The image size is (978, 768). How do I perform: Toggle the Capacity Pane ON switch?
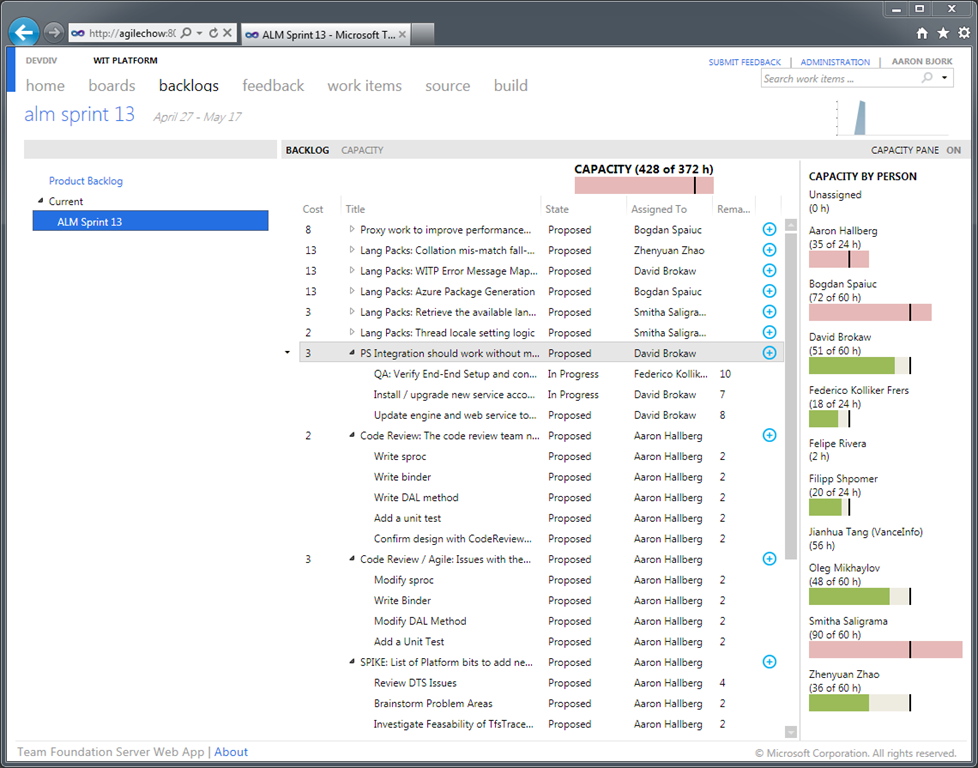click(953, 150)
